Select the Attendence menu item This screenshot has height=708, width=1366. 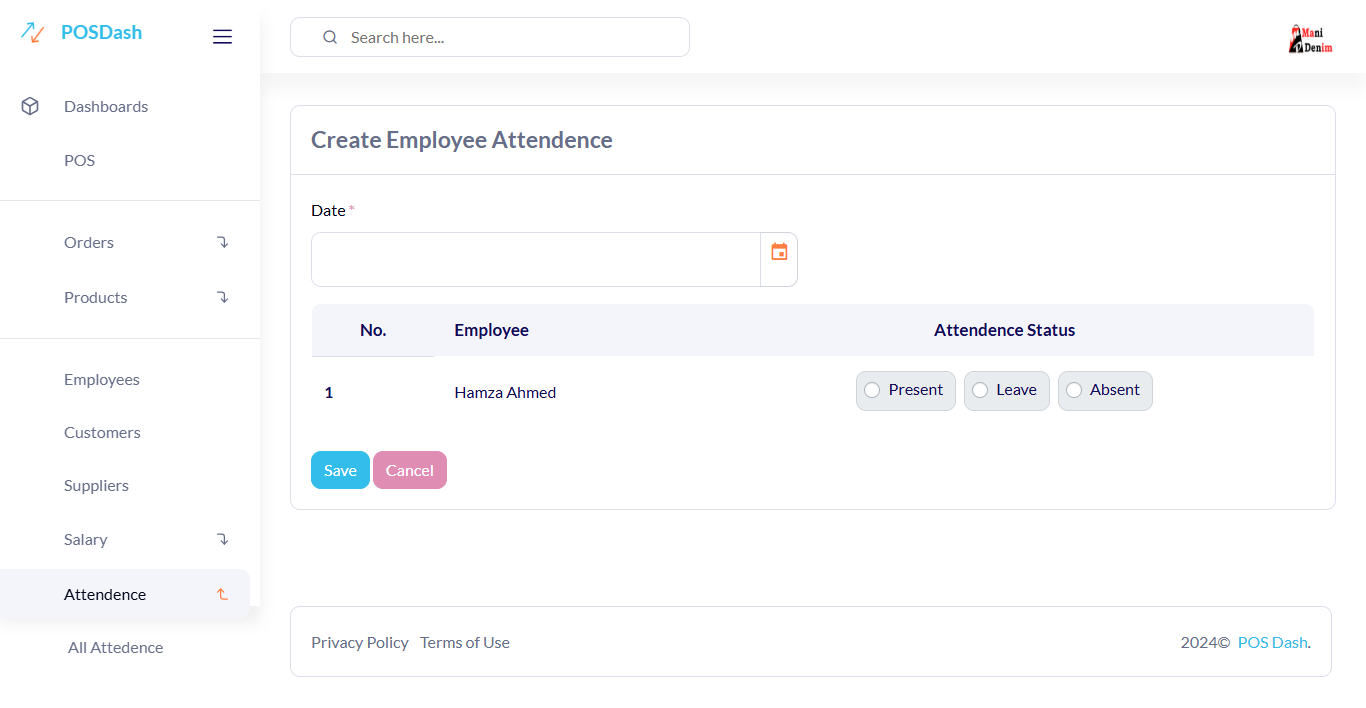click(105, 594)
